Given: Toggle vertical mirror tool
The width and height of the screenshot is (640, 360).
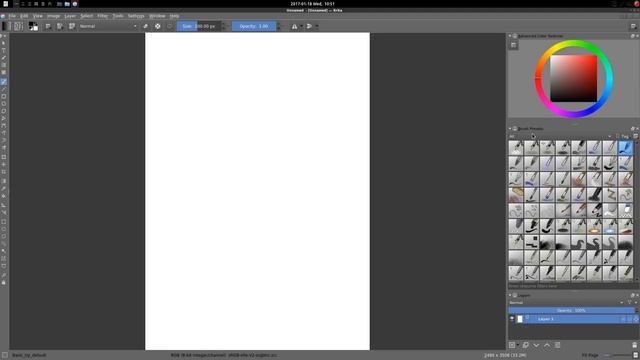Looking at the screenshot, I should point(309,26).
